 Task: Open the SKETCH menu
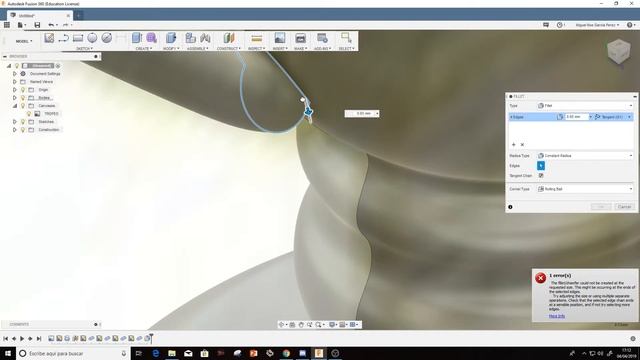tap(84, 49)
